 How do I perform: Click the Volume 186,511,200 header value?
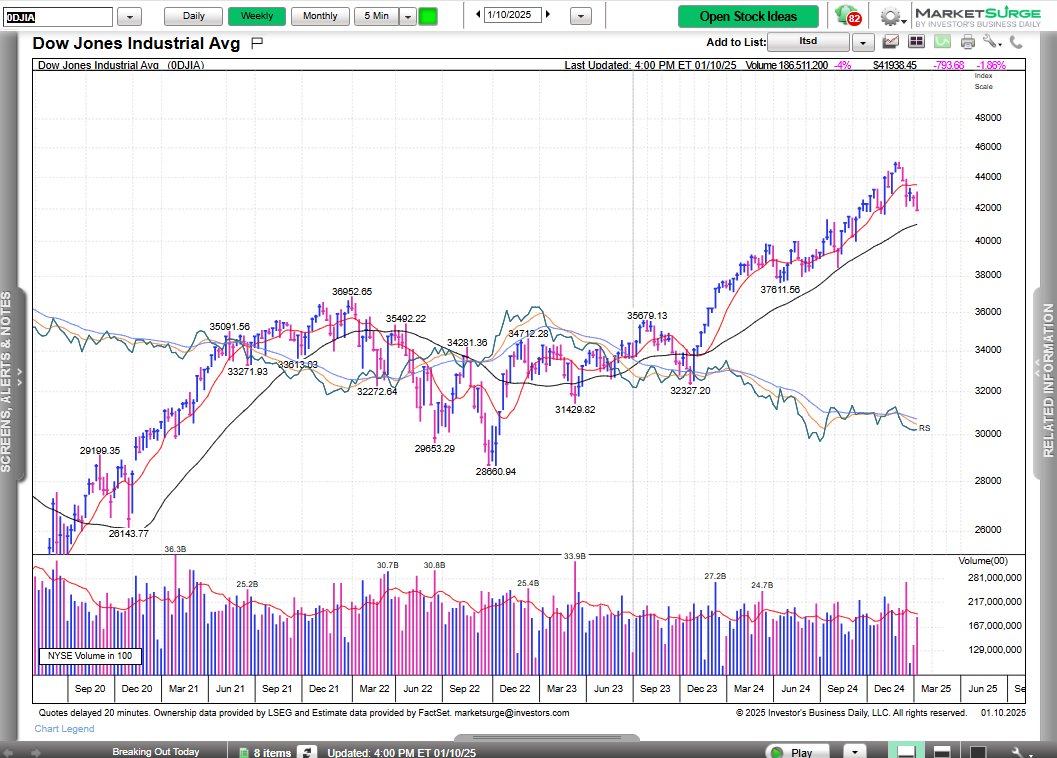coord(787,65)
